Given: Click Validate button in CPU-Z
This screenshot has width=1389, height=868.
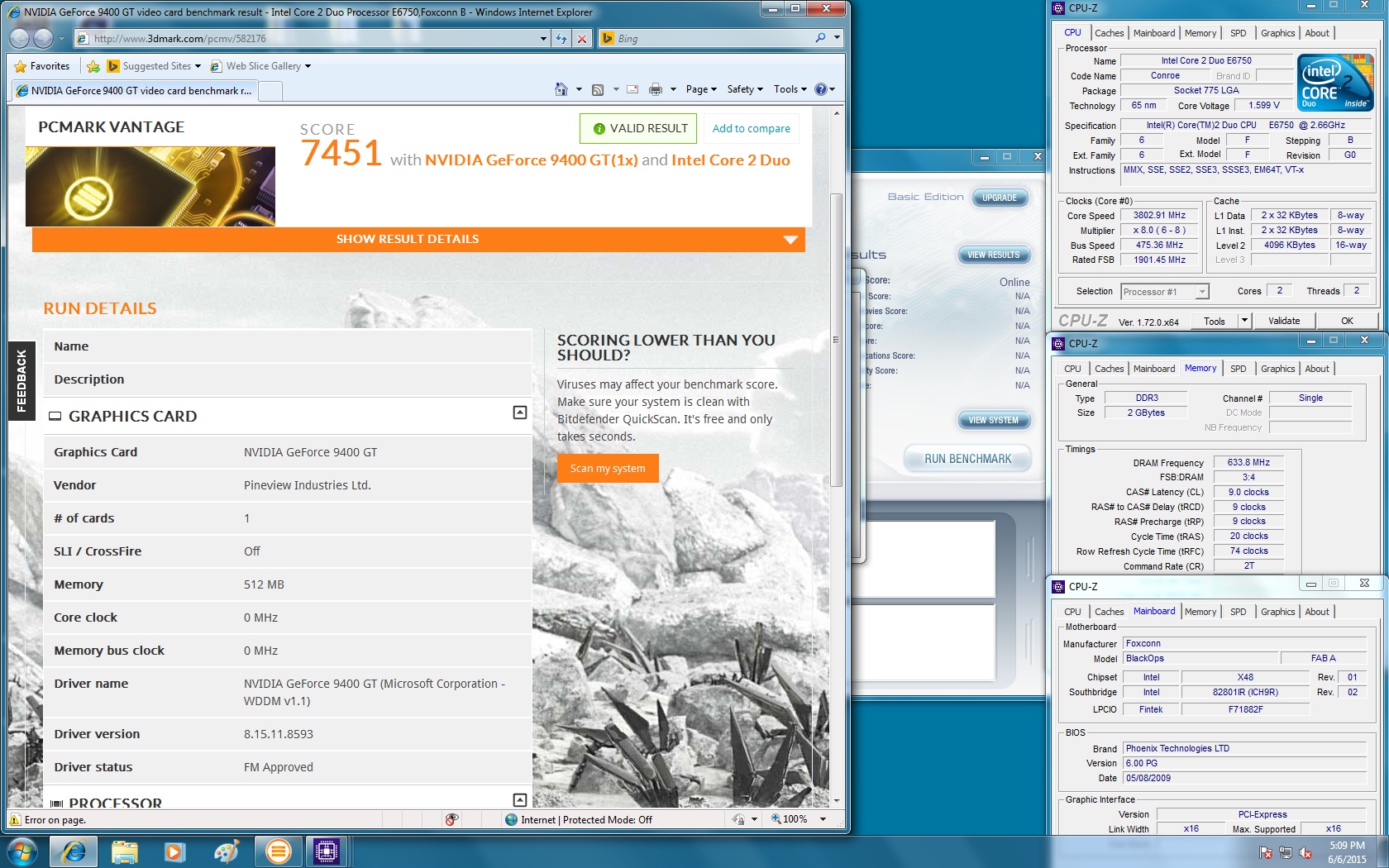Looking at the screenshot, I should point(1284,321).
